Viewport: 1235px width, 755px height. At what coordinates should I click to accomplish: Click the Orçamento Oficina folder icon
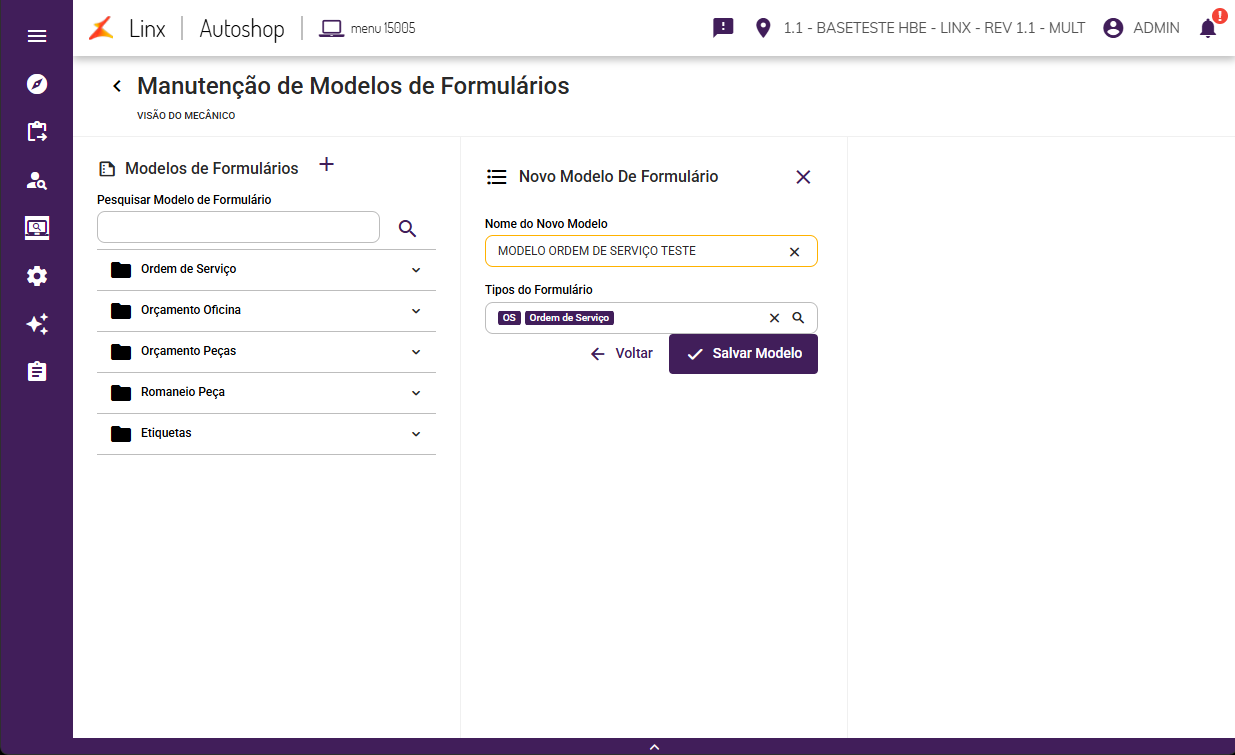click(121, 310)
